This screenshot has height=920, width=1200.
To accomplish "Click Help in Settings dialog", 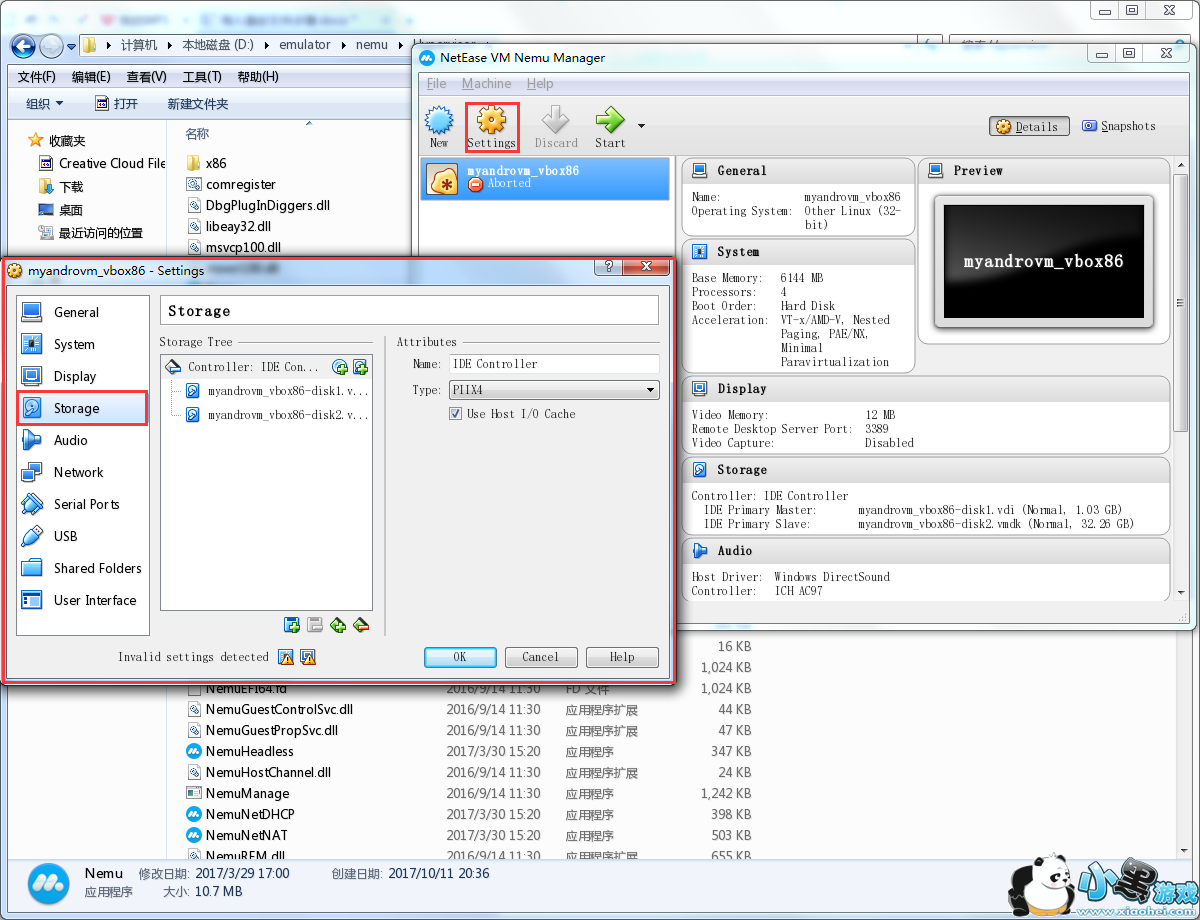I will pos(622,657).
